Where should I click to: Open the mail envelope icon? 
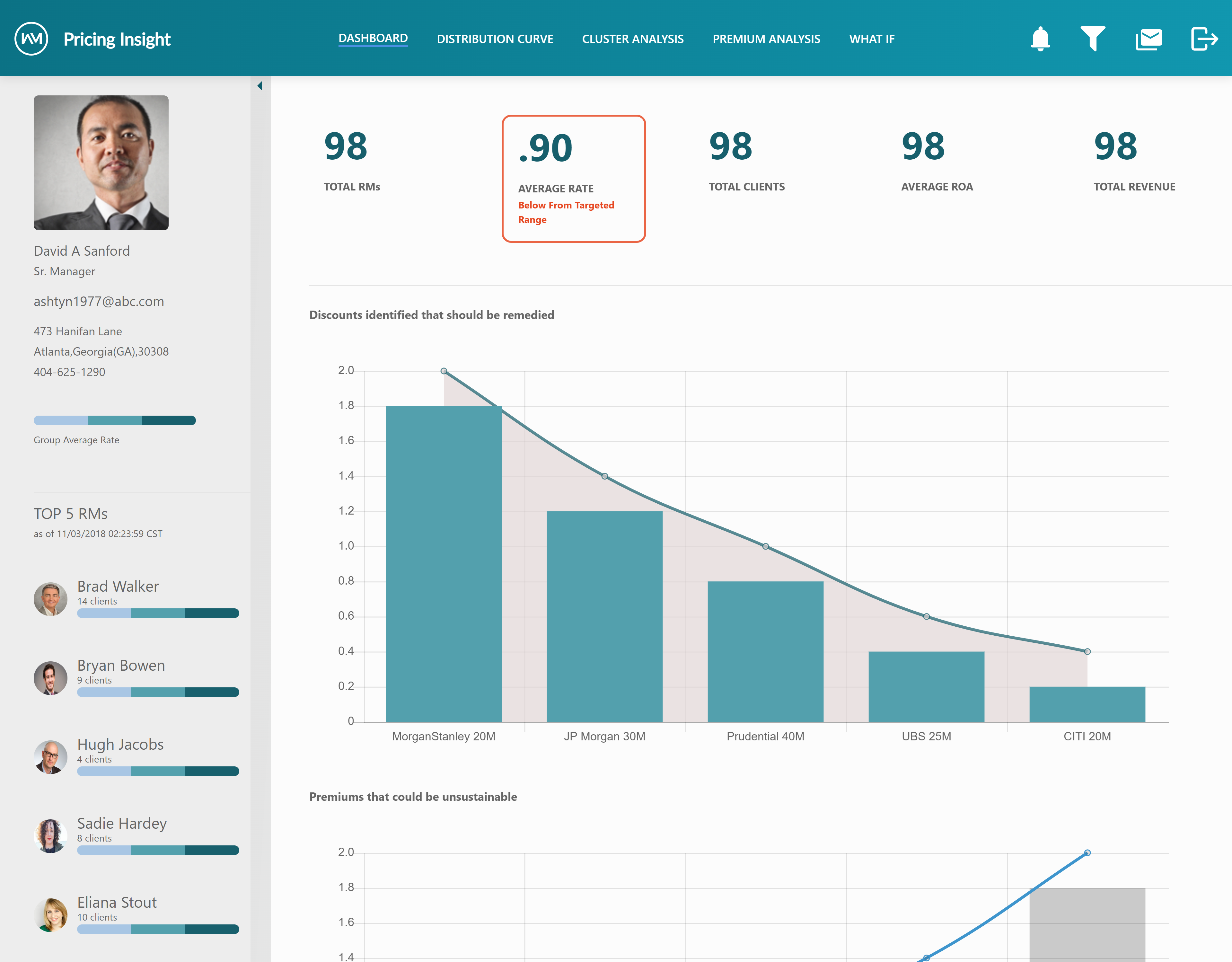click(x=1148, y=40)
